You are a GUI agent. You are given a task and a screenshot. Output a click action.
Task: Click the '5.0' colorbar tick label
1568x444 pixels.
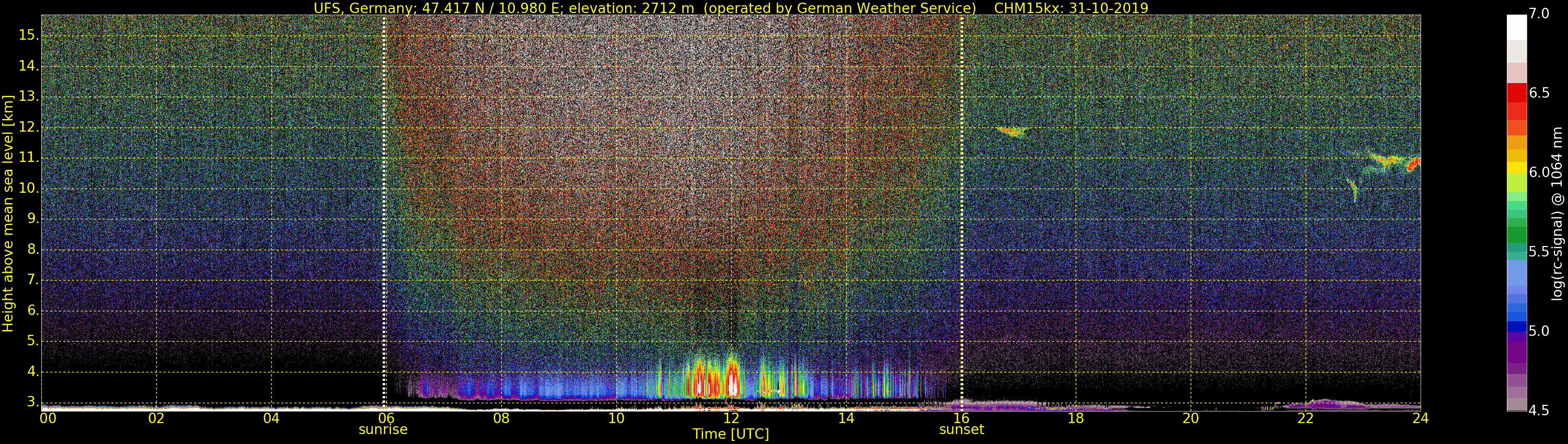pyautogui.click(x=1539, y=332)
